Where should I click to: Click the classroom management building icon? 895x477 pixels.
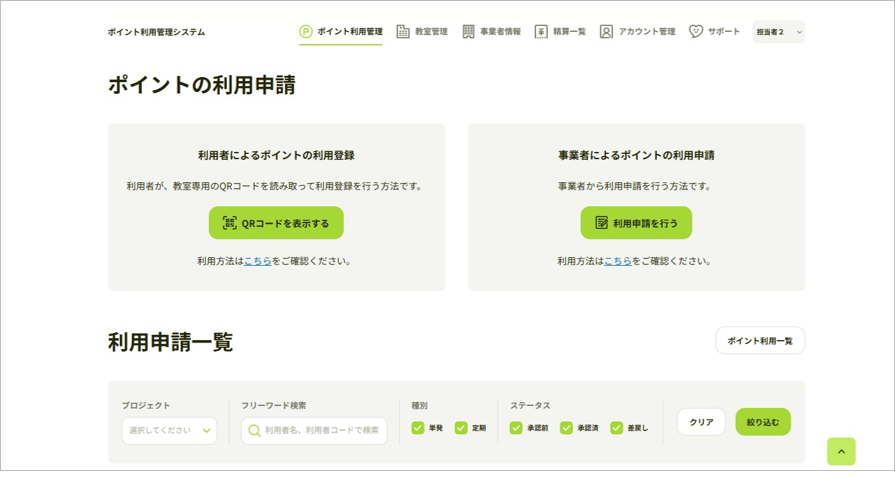point(403,32)
